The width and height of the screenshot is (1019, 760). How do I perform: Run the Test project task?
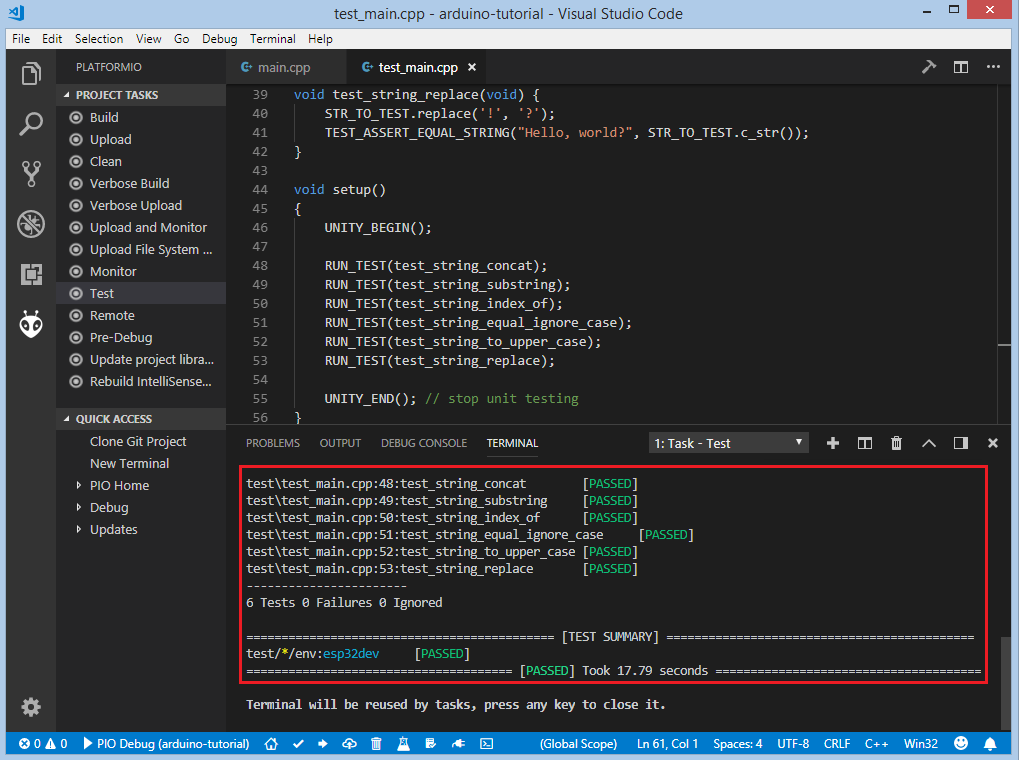click(x=141, y=294)
